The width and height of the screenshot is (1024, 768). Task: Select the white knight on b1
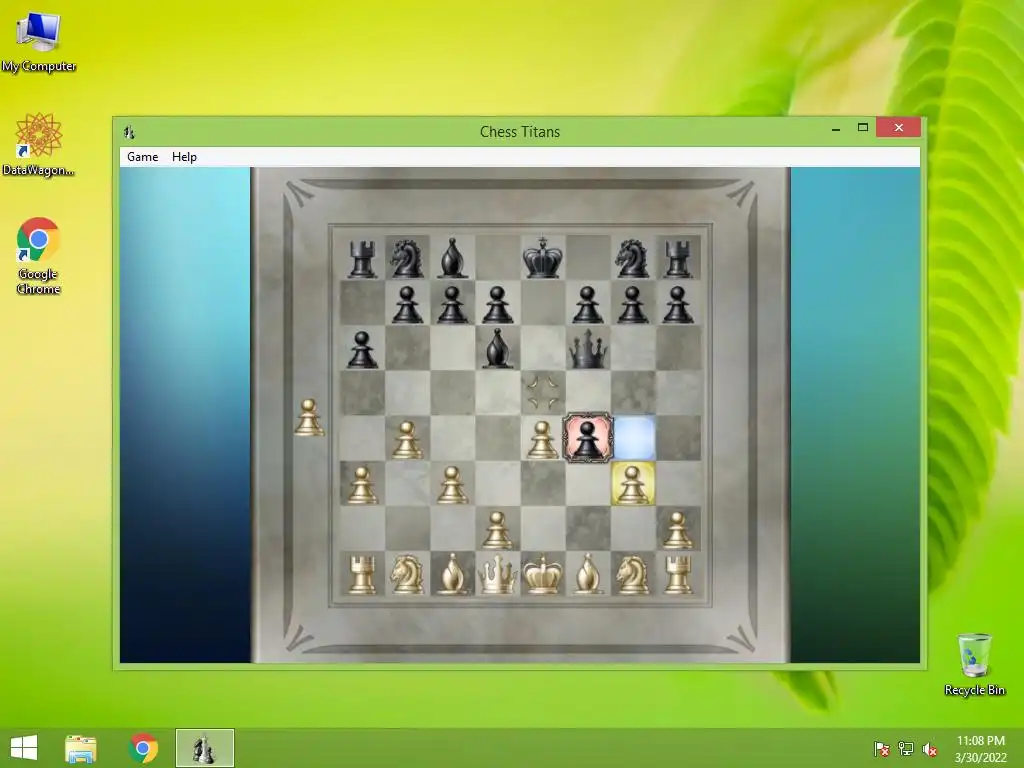point(407,574)
